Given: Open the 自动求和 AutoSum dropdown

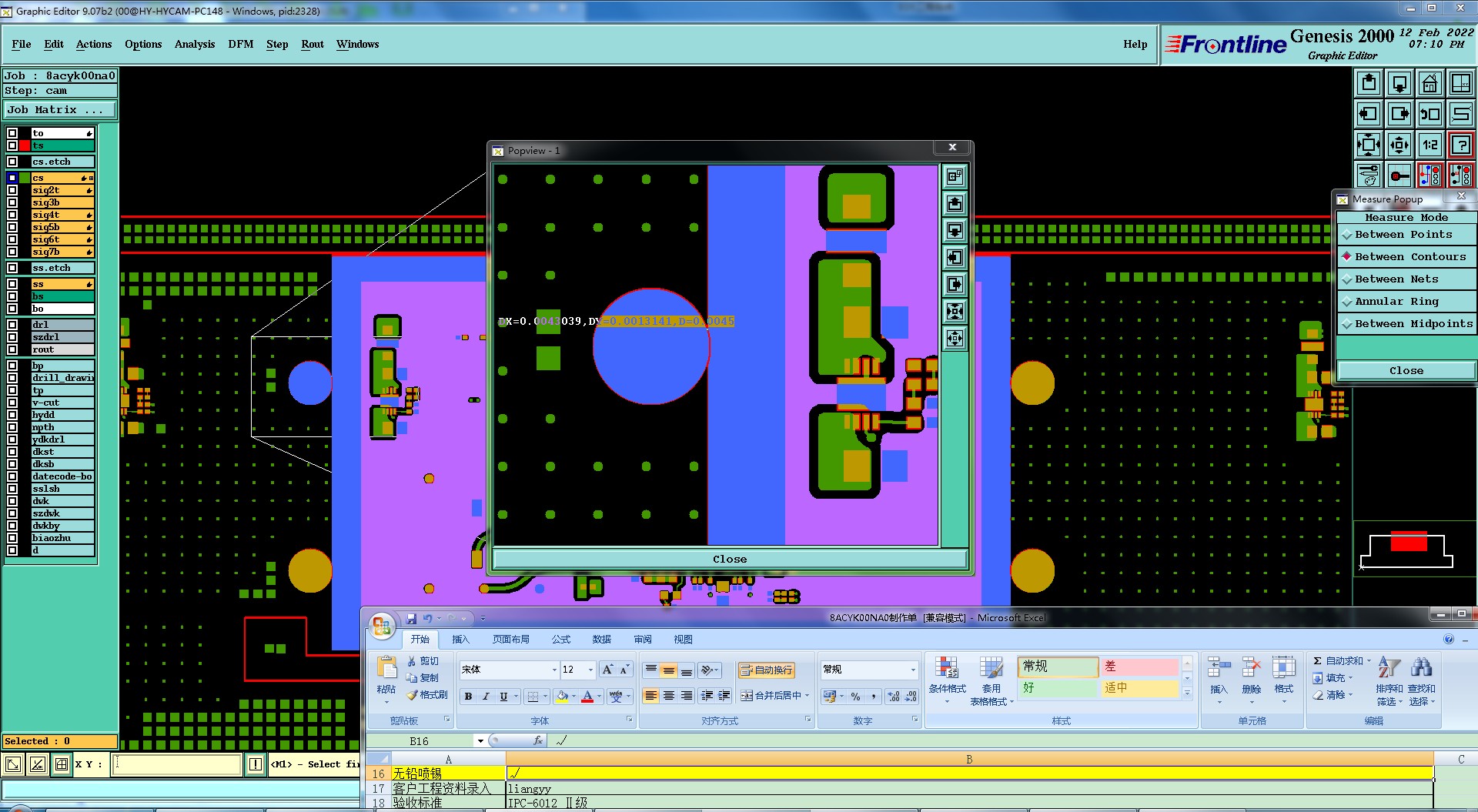Looking at the screenshot, I should [1369, 661].
